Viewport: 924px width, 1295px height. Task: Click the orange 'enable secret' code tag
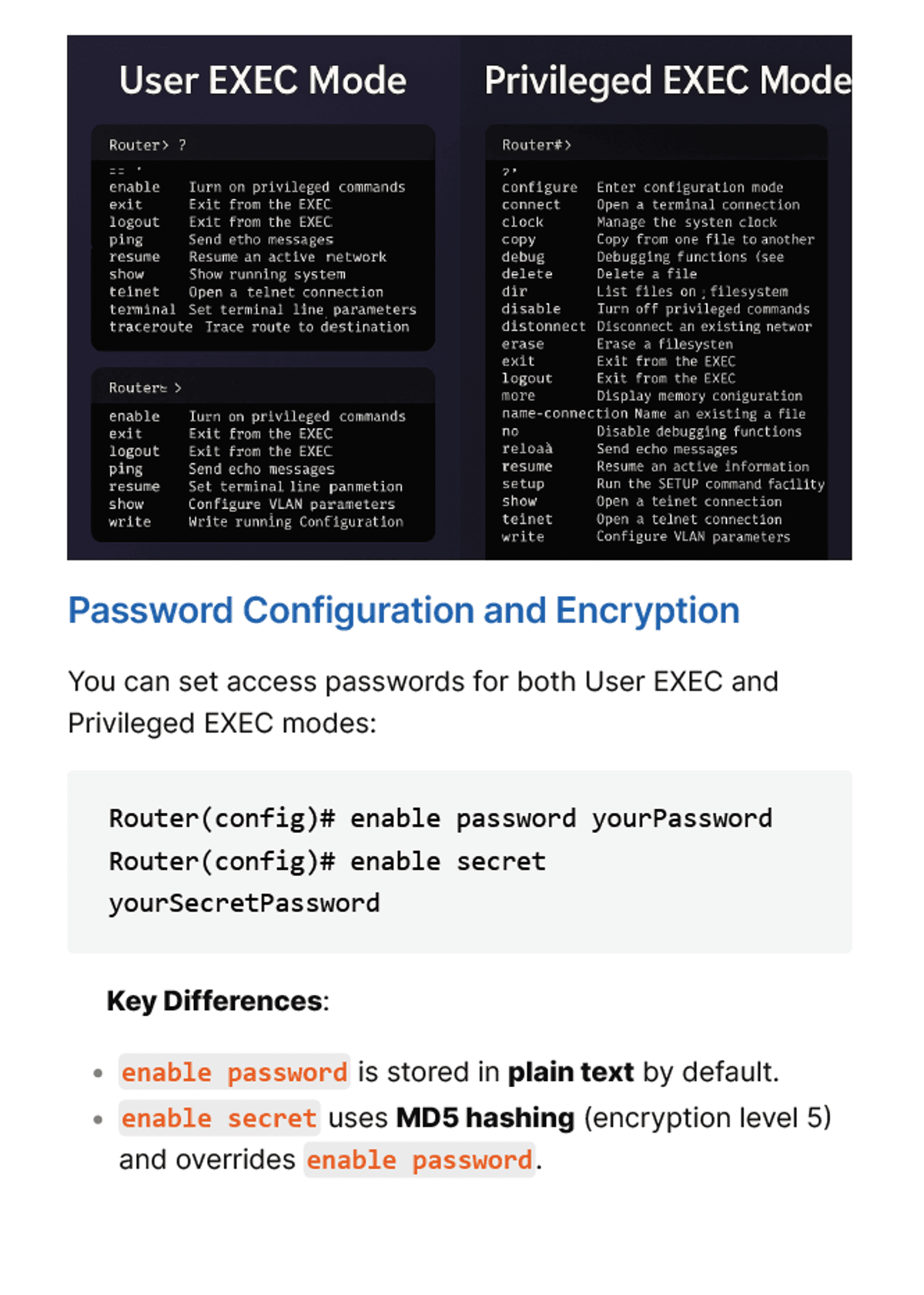click(x=219, y=1118)
